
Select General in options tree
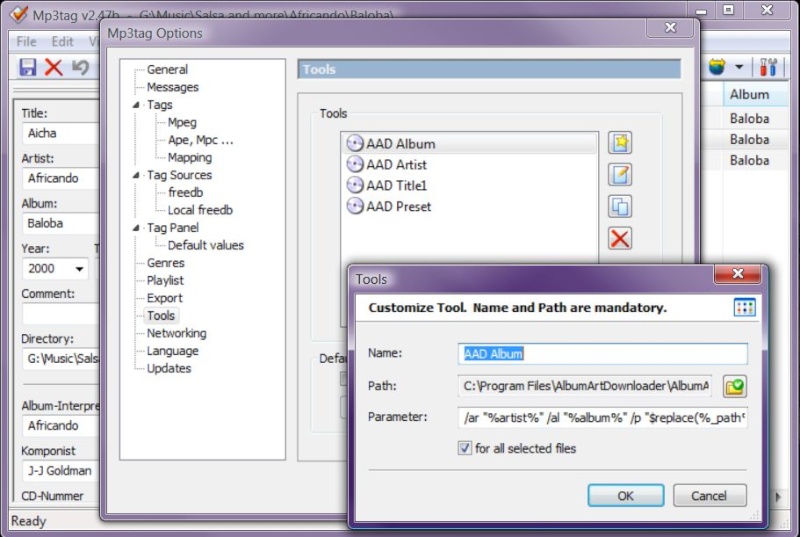point(167,69)
